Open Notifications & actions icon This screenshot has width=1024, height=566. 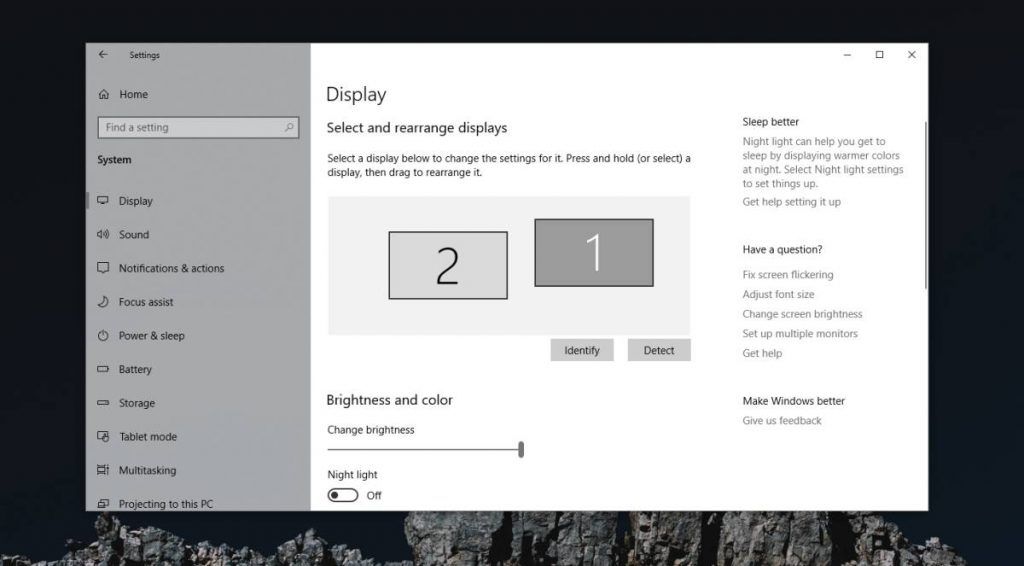click(103, 268)
